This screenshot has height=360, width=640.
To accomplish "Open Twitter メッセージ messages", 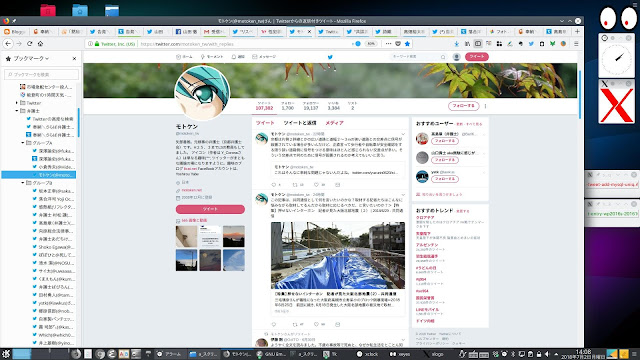I will pos(264,57).
